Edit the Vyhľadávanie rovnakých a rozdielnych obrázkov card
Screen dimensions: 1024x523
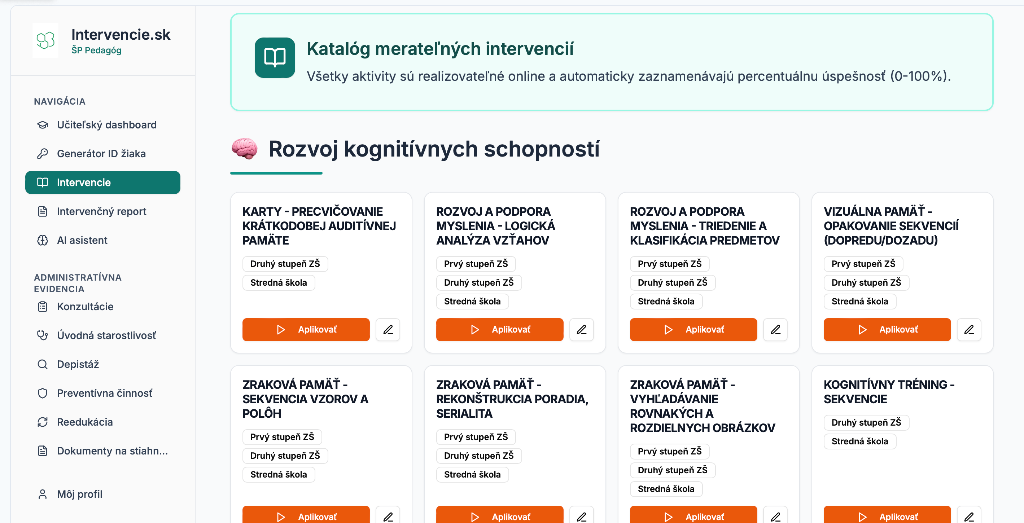[x=775, y=516]
